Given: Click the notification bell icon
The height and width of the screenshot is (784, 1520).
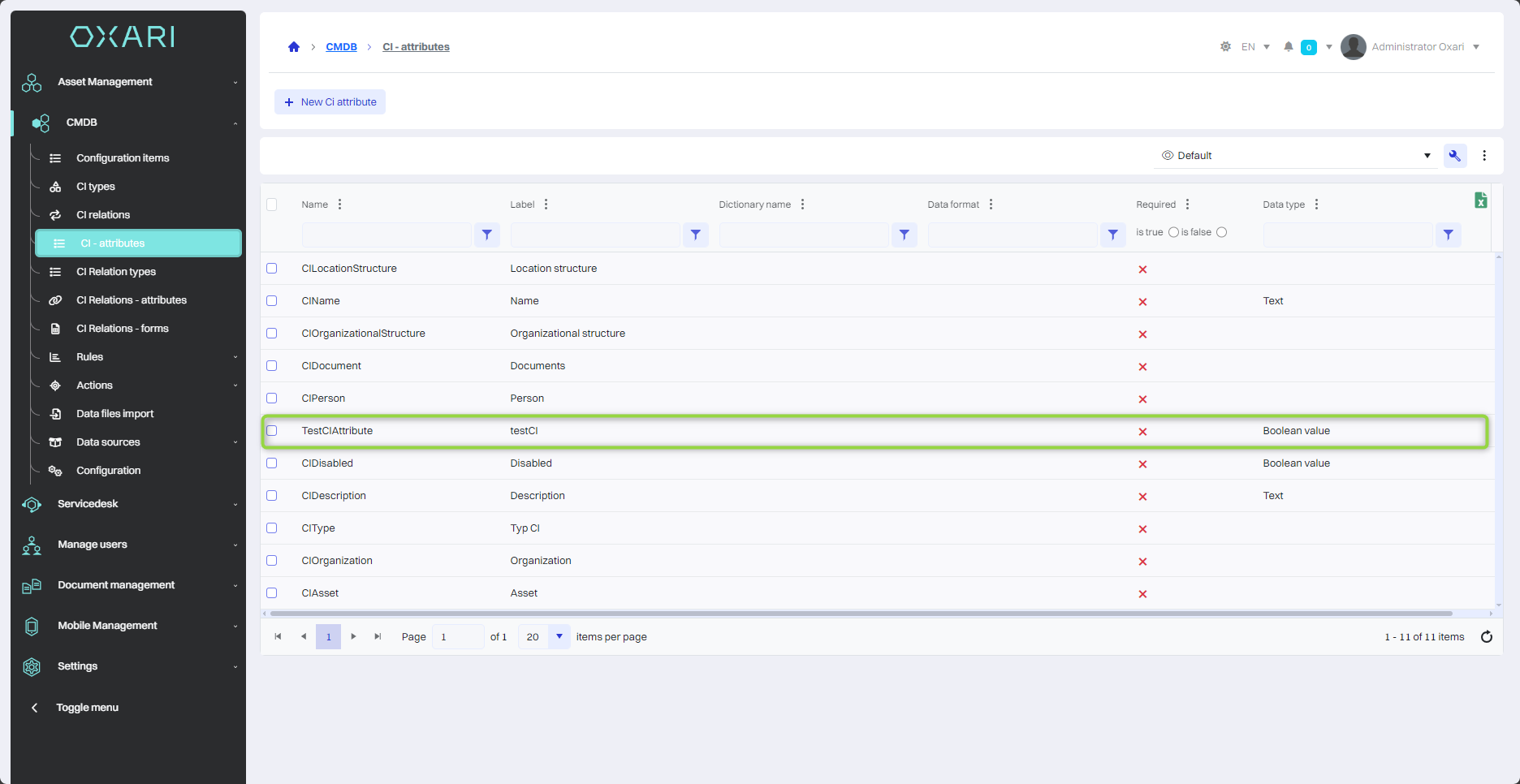Looking at the screenshot, I should (x=1288, y=47).
